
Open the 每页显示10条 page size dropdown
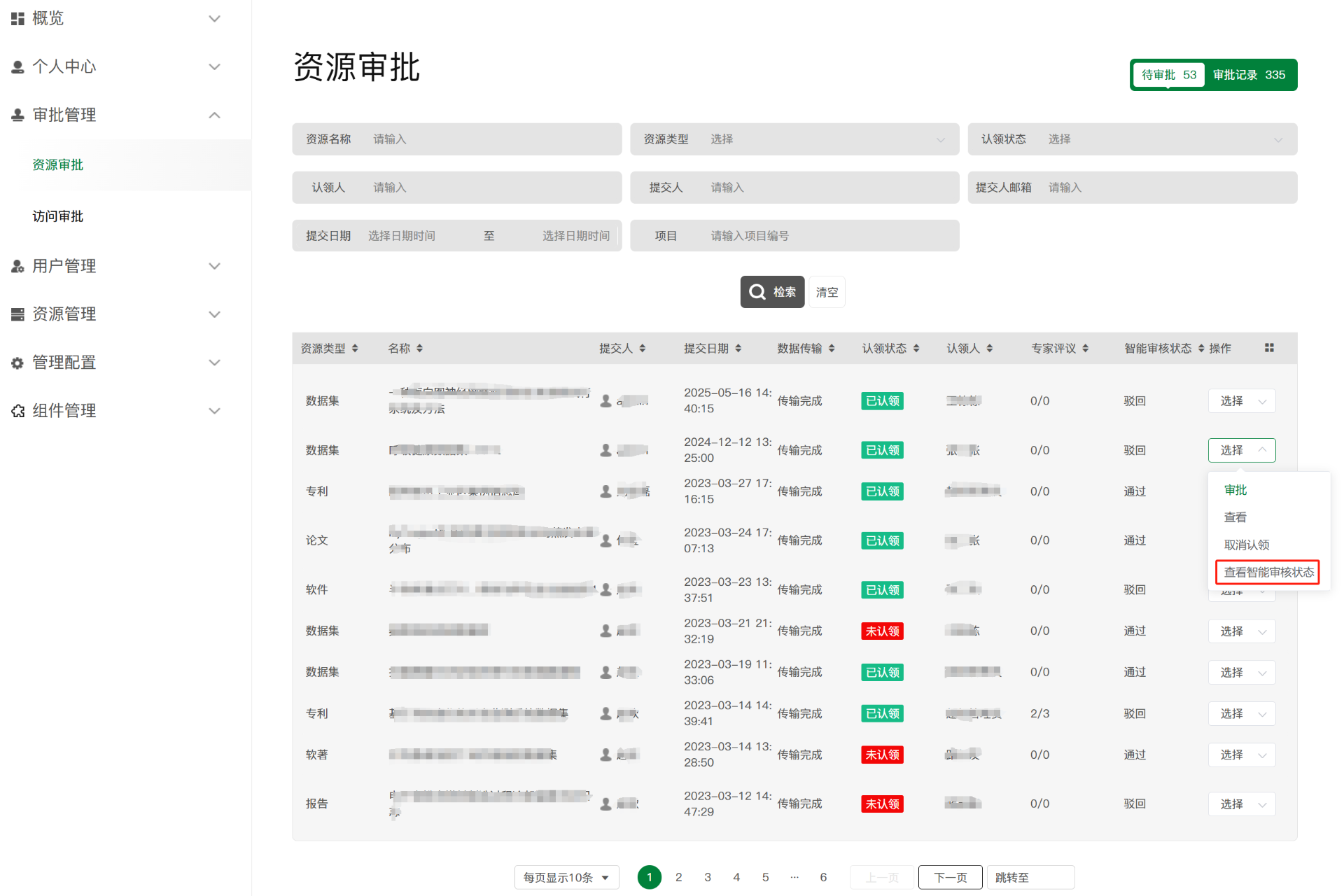(x=566, y=877)
